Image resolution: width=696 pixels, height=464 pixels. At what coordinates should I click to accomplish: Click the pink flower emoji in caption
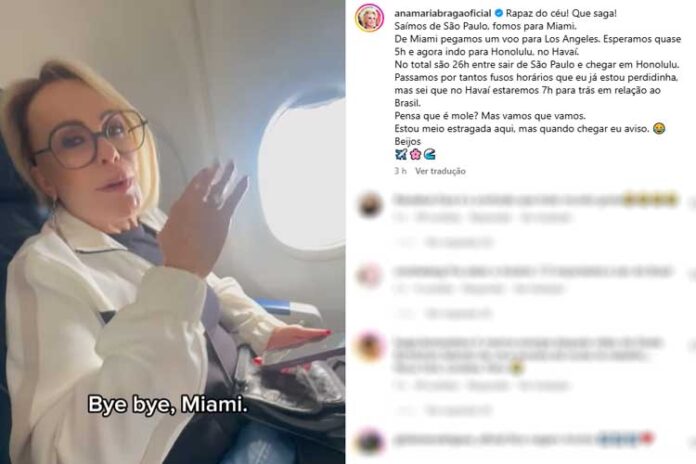pyautogui.click(x=415, y=154)
